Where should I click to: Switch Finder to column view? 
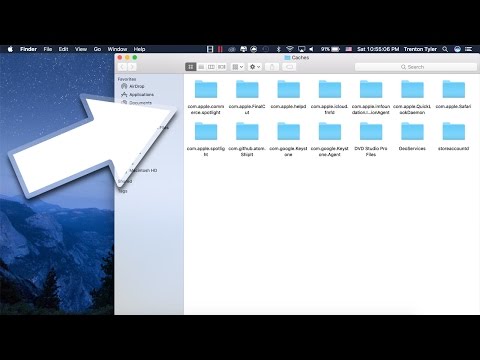[211, 67]
